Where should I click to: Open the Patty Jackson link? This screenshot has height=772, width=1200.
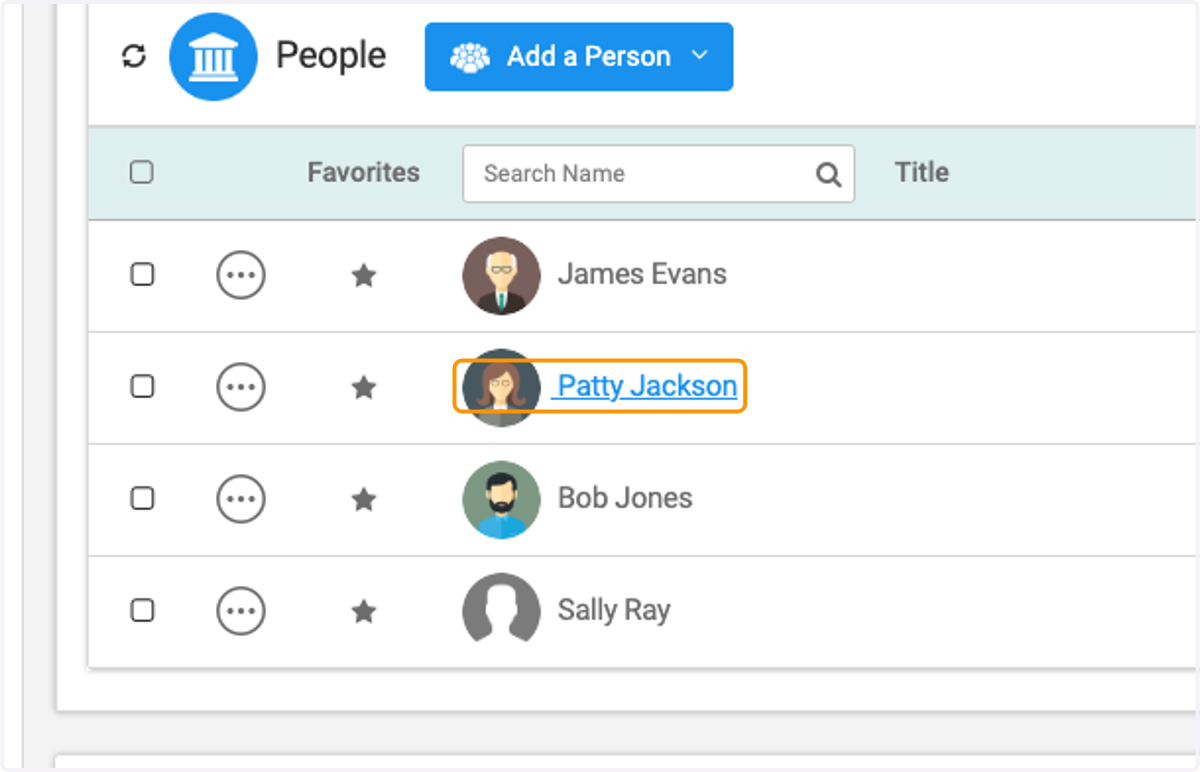coord(647,386)
